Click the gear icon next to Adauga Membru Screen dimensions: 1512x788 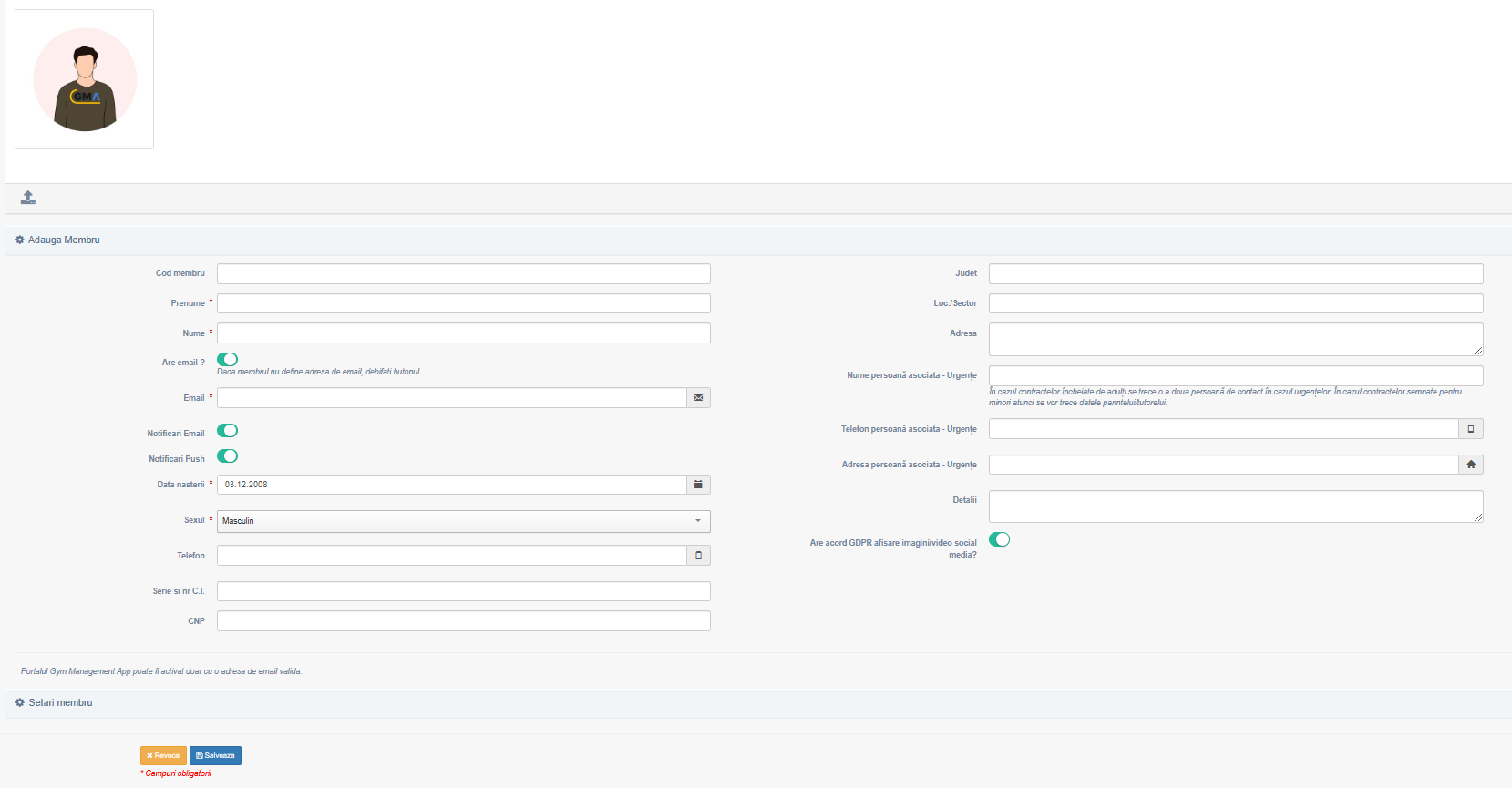[20, 240]
